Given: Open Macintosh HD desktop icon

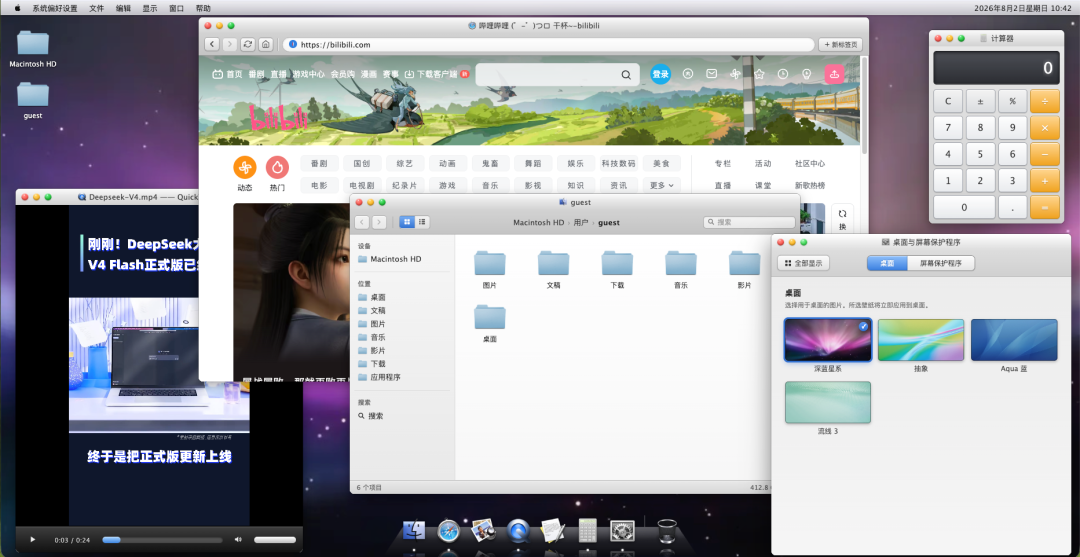Looking at the screenshot, I should (32, 48).
